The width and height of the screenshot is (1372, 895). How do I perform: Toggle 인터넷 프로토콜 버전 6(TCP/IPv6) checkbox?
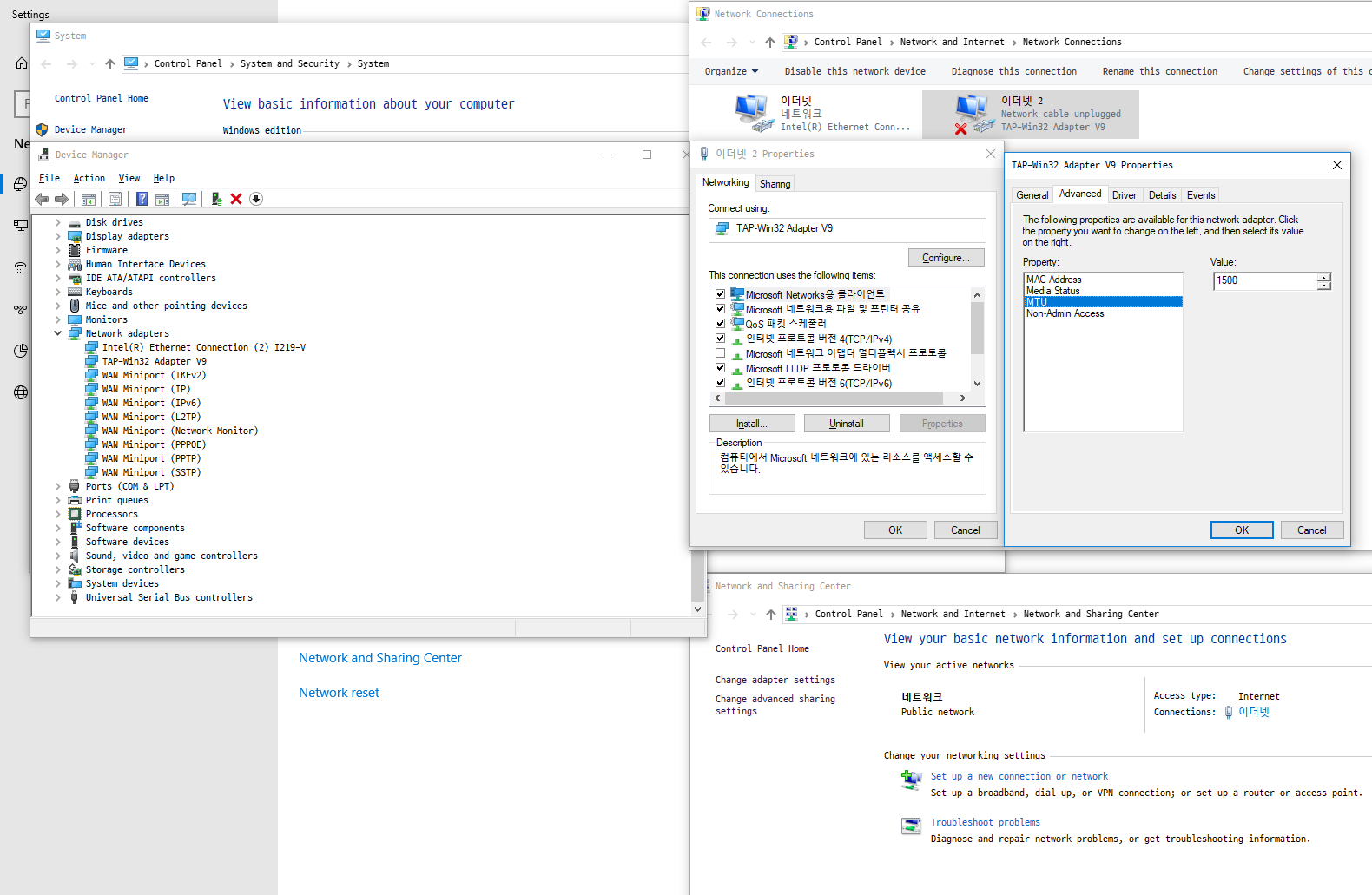click(720, 383)
